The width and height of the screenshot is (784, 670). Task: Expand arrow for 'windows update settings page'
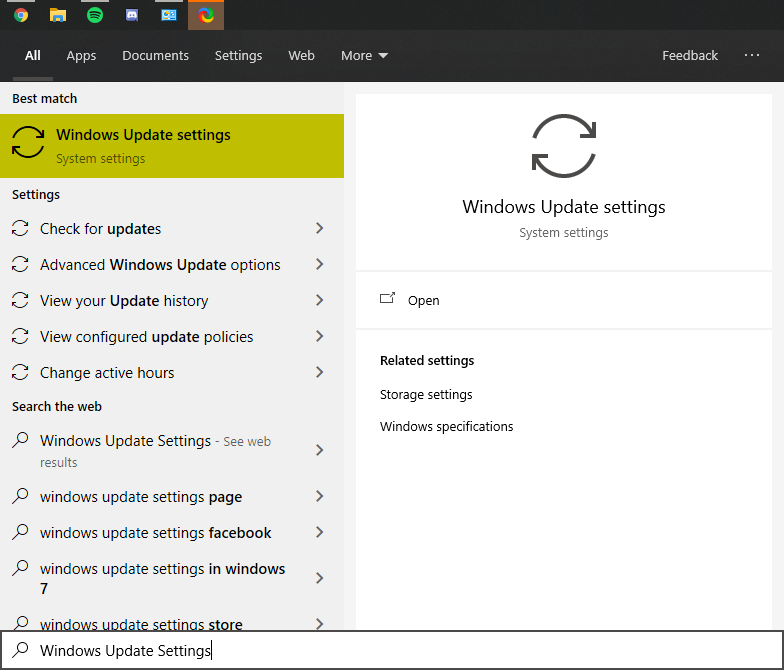320,496
